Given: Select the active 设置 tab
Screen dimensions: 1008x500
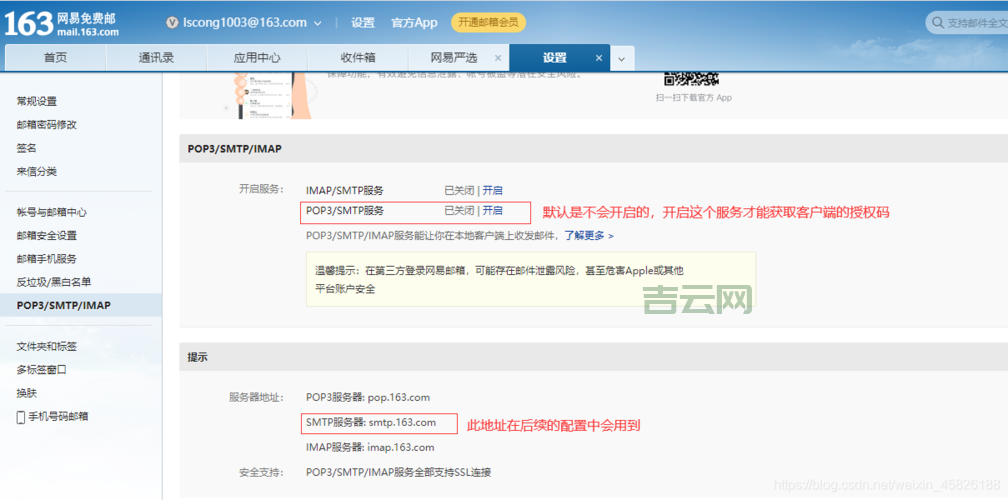Looking at the screenshot, I should click(x=555, y=58).
